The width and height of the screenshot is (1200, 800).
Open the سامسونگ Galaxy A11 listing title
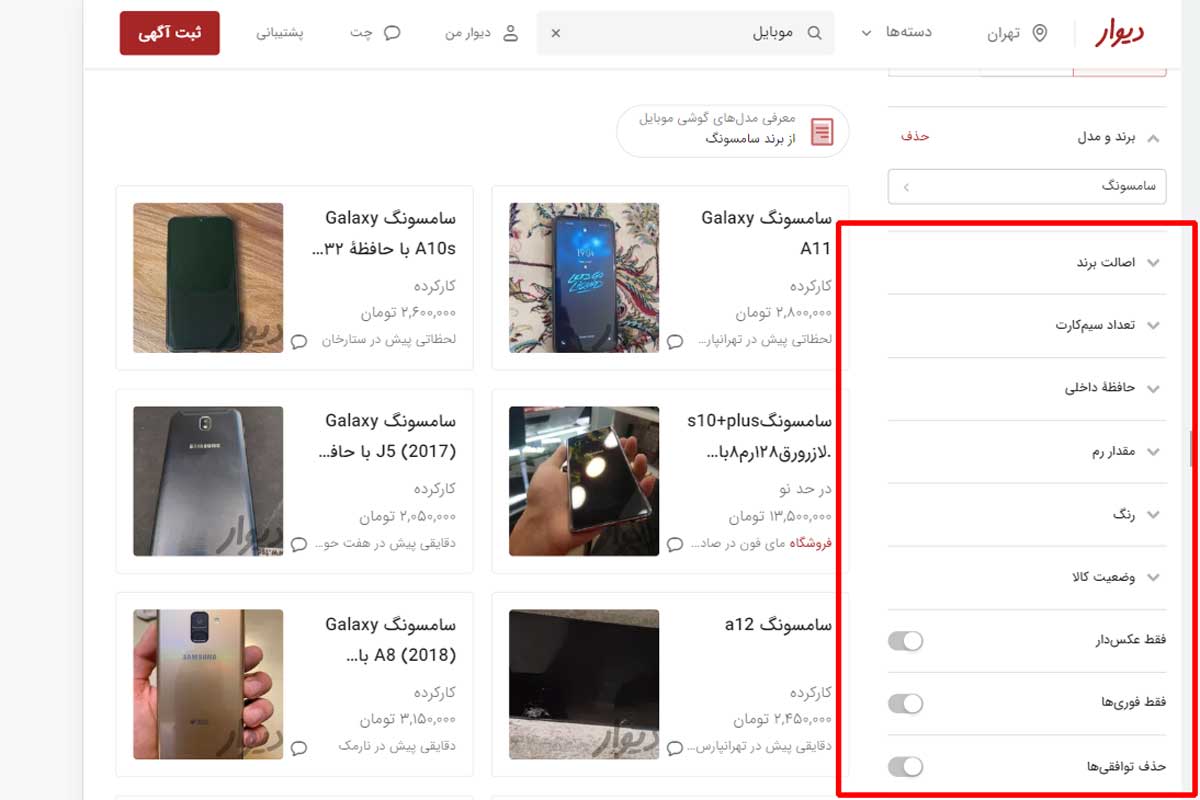(767, 233)
